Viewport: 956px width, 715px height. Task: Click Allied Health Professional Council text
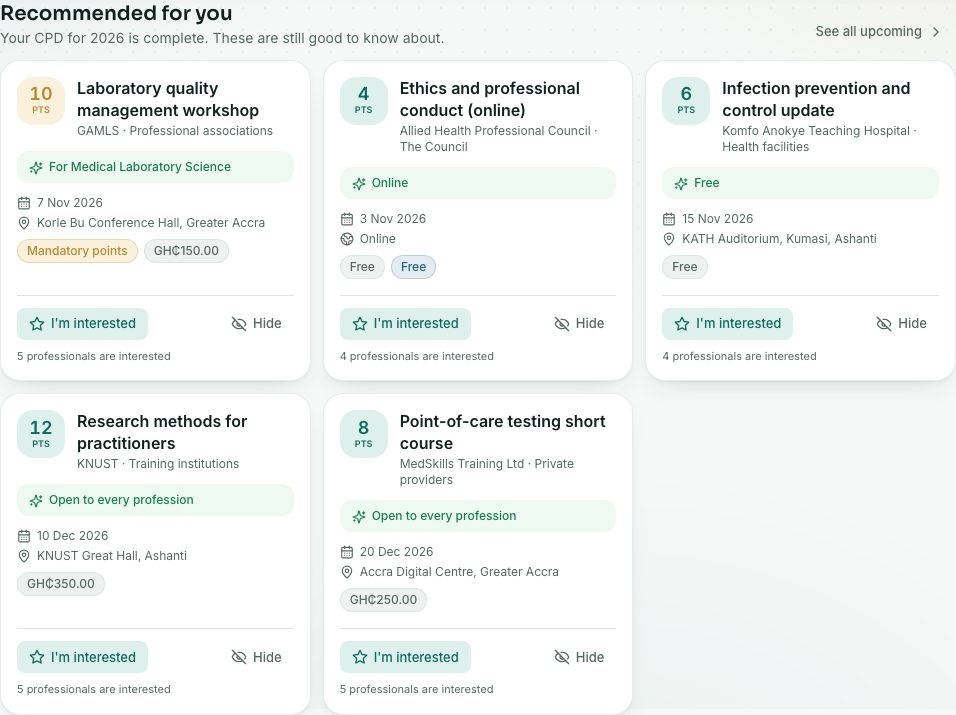(x=498, y=139)
